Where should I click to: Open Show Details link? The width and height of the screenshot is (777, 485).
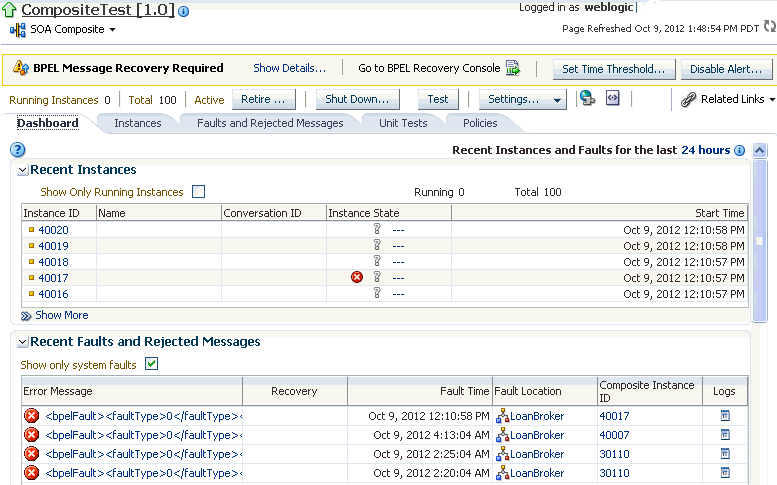pyautogui.click(x=289, y=68)
